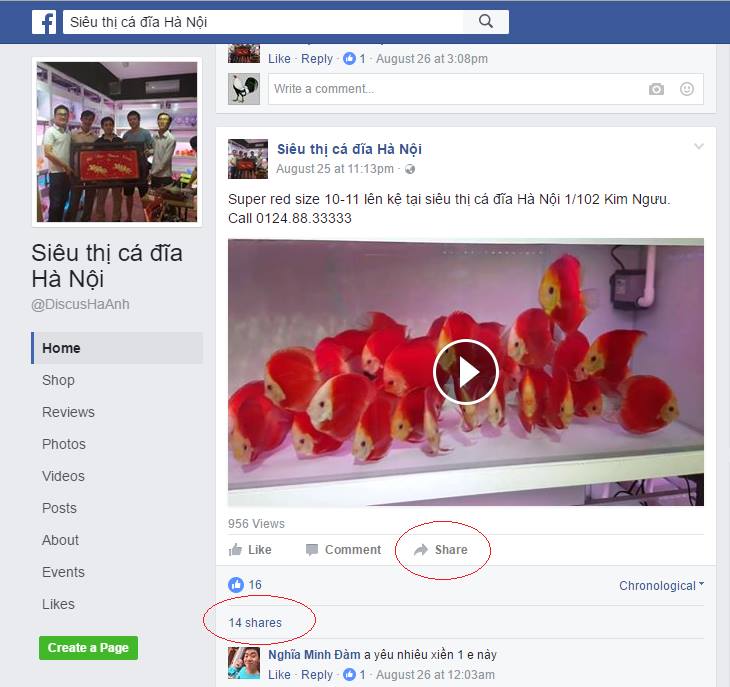The image size is (730, 687).
Task: View the About section
Action: (x=60, y=540)
